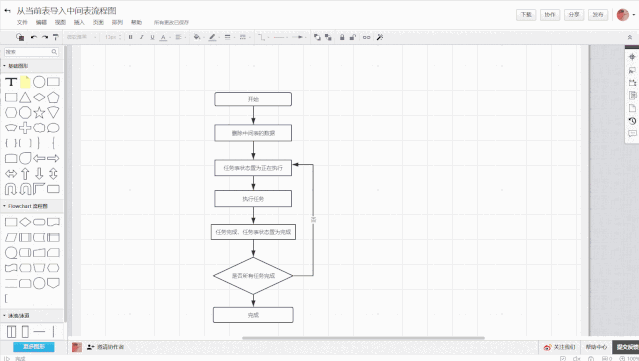This screenshot has width=639, height=361.
Task: Open the font family dropdown
Action: 82,37
